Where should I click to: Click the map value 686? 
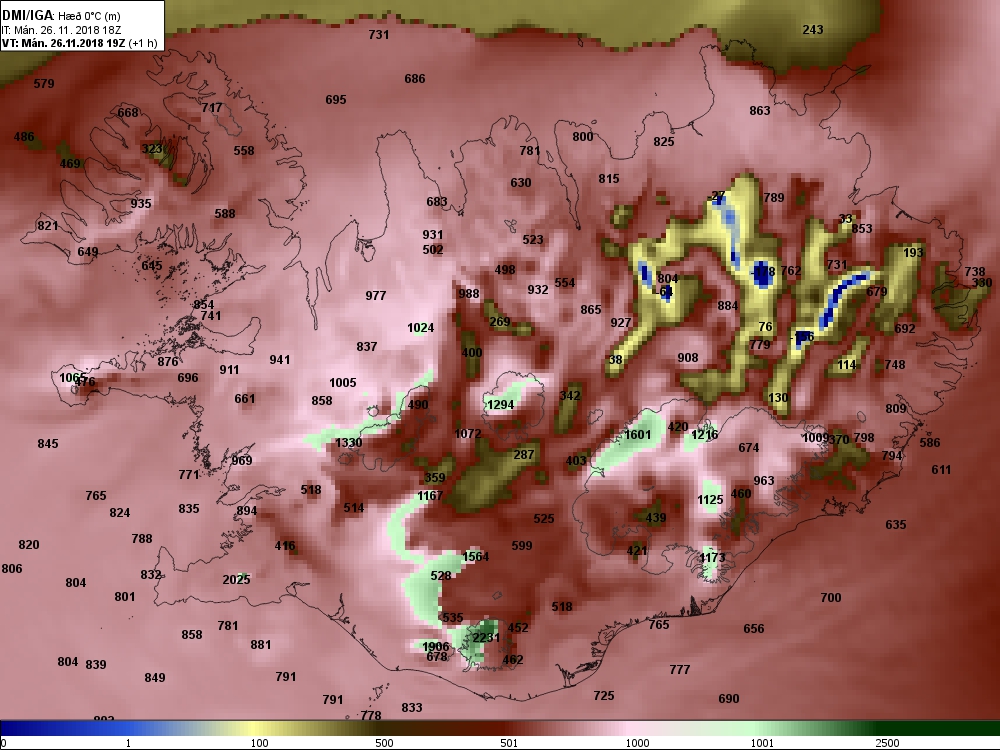(x=415, y=78)
